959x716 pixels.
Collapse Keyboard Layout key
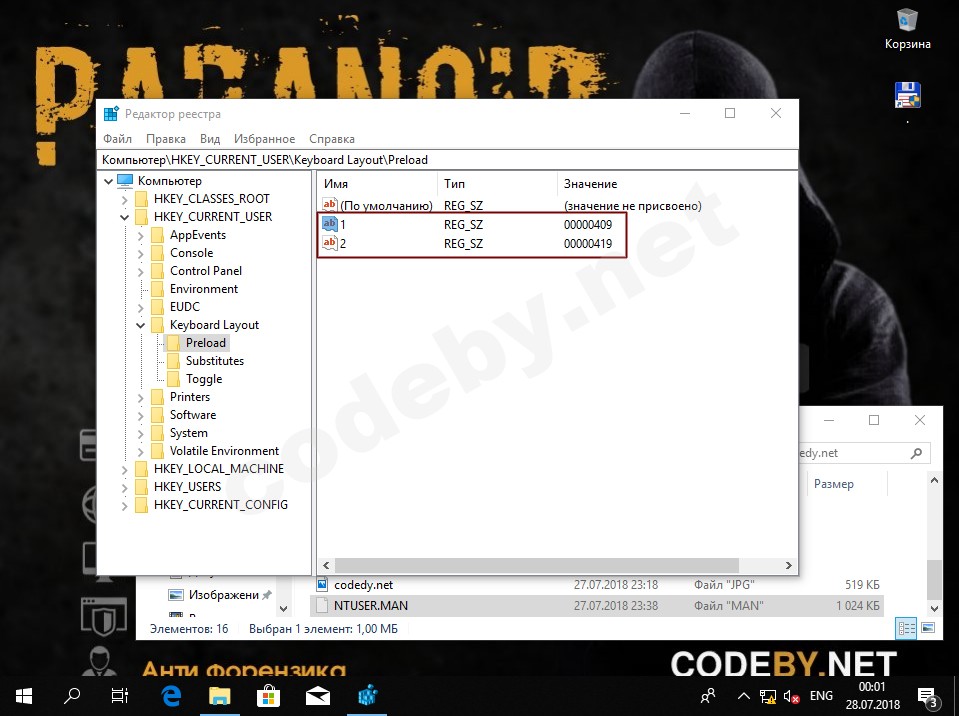[x=141, y=325]
